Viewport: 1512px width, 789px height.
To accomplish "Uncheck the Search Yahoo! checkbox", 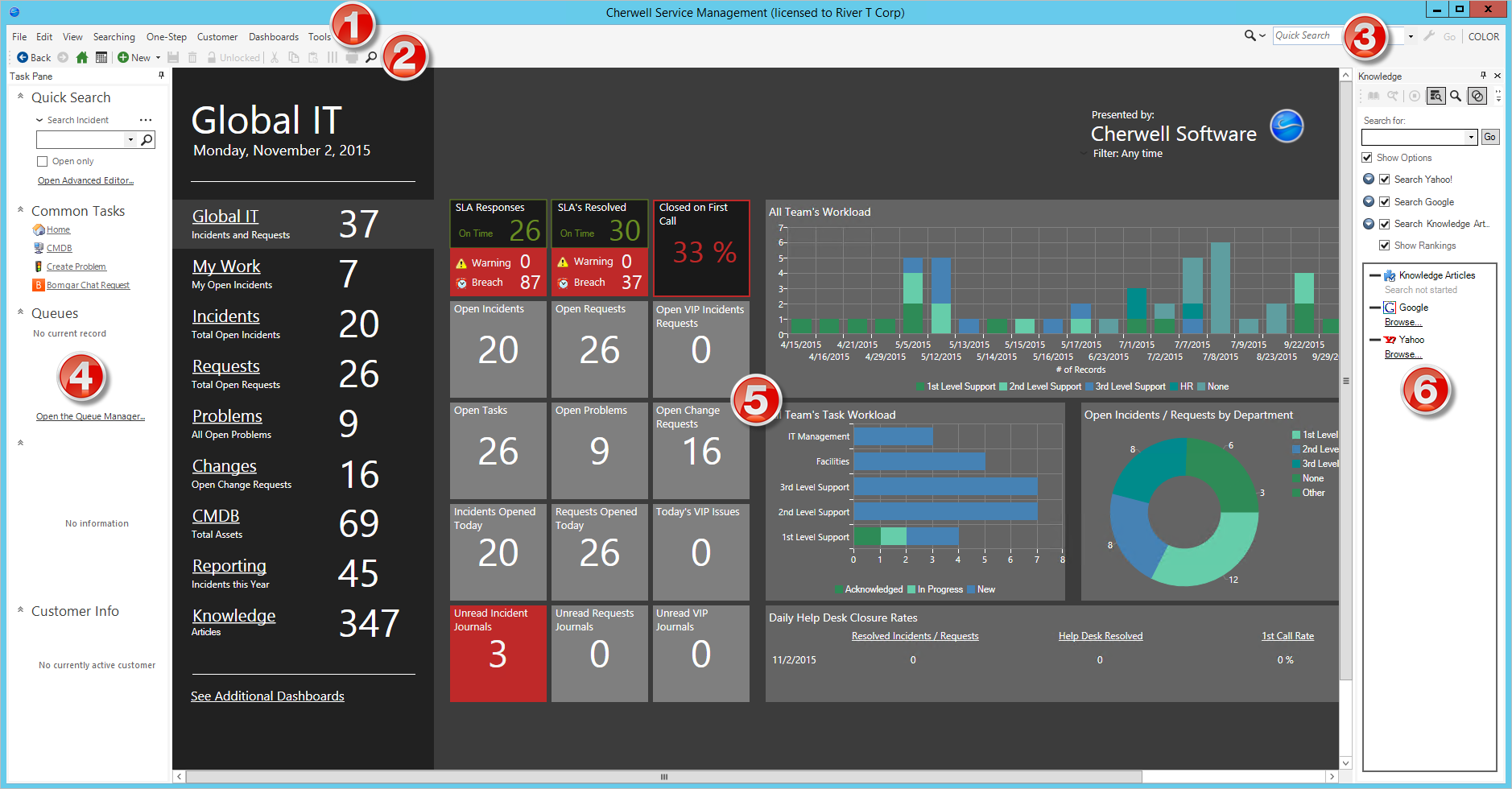I will [x=1385, y=180].
